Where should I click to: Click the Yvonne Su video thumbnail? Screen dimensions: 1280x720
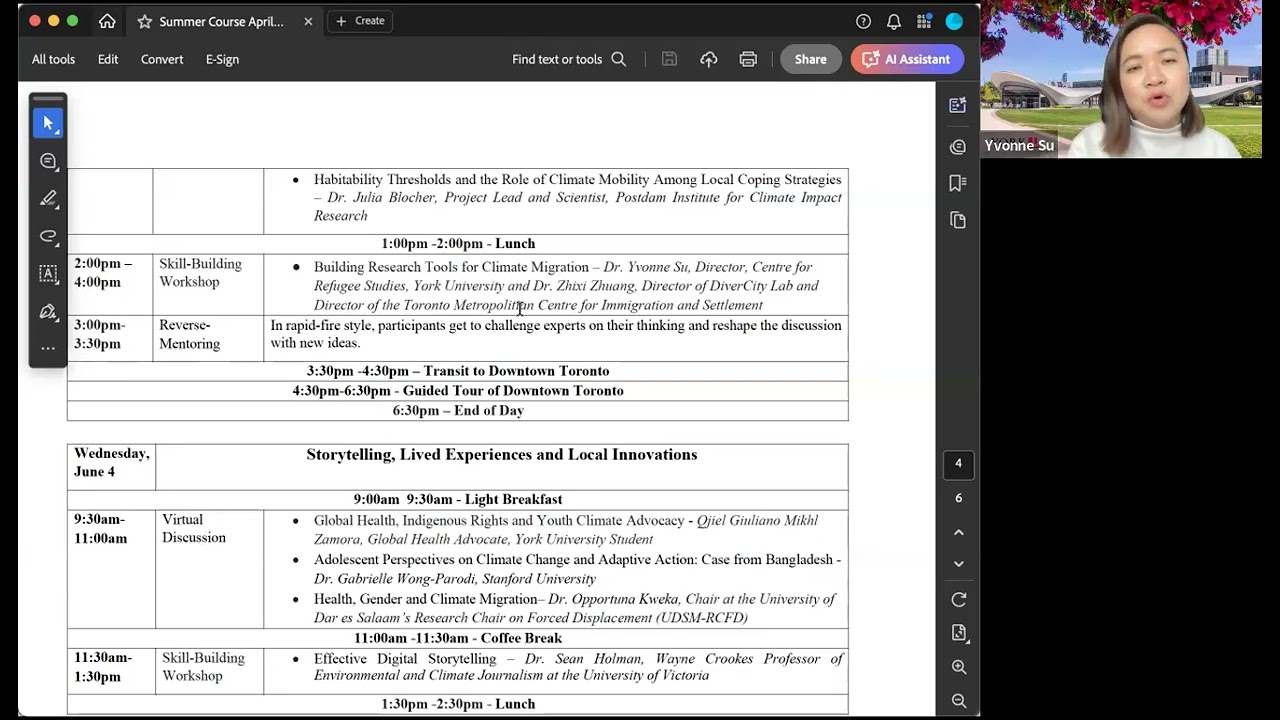pos(1121,79)
